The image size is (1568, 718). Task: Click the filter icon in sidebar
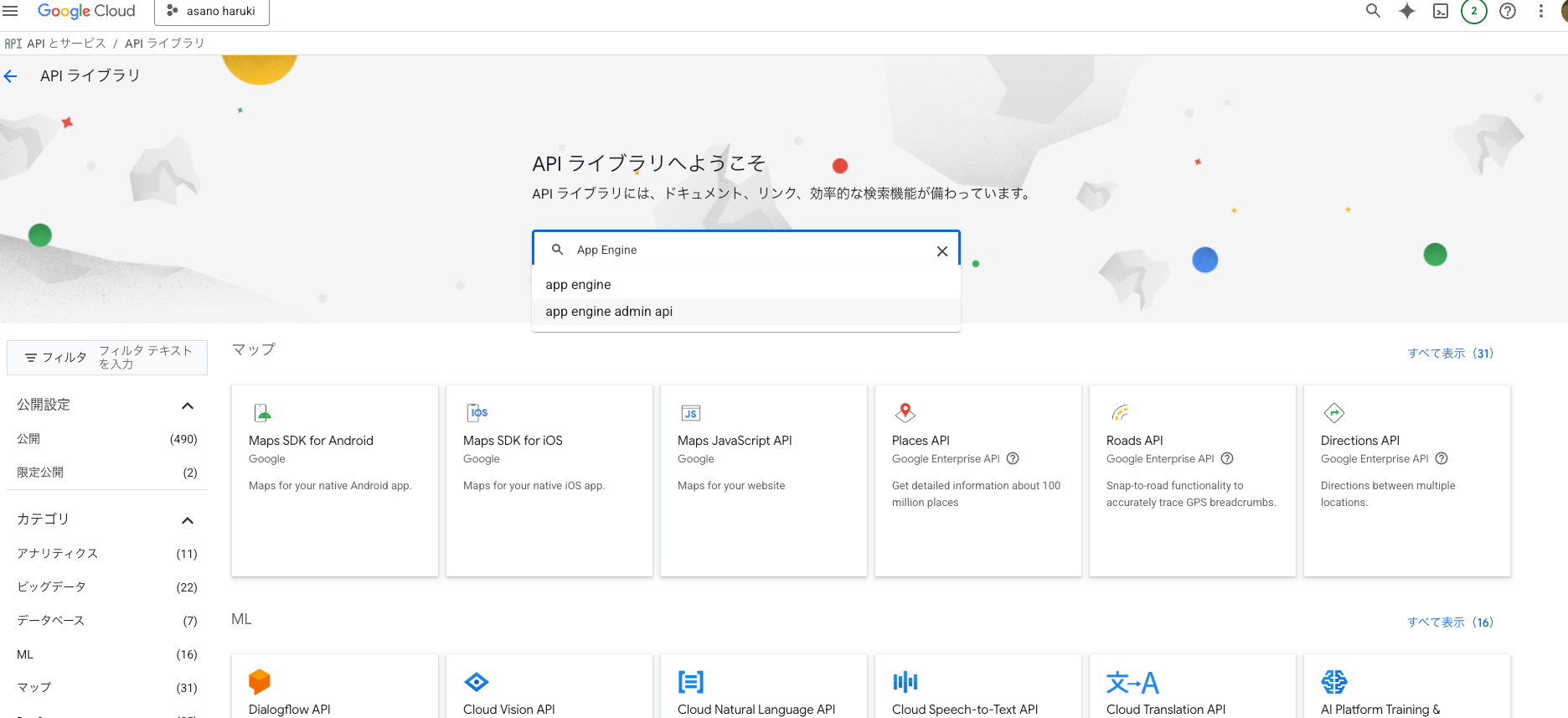[31, 358]
